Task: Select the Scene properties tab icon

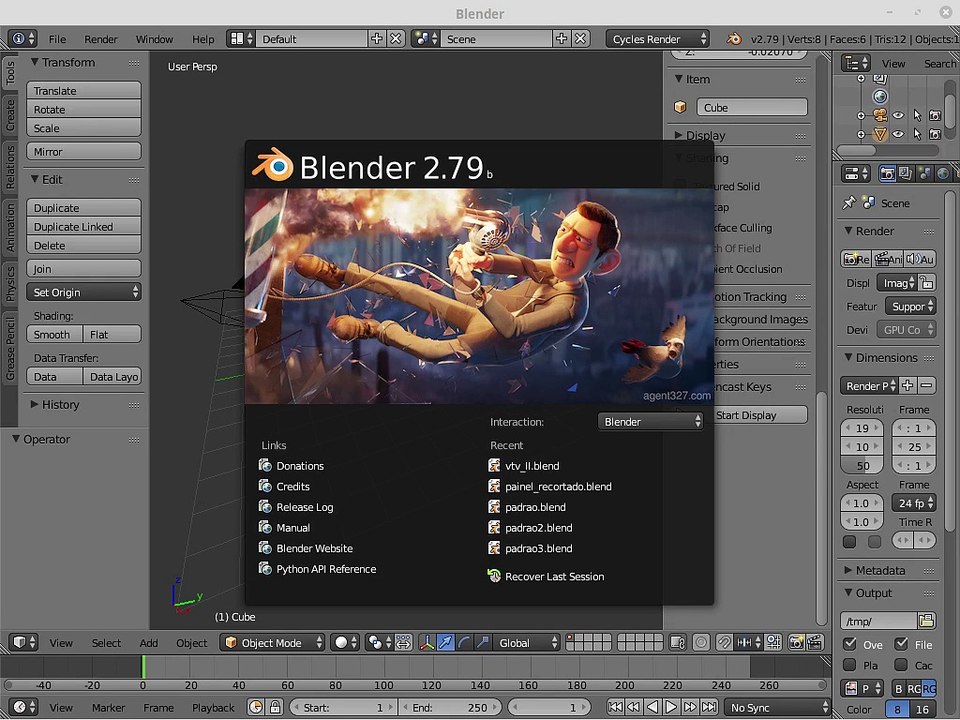Action: point(924,174)
